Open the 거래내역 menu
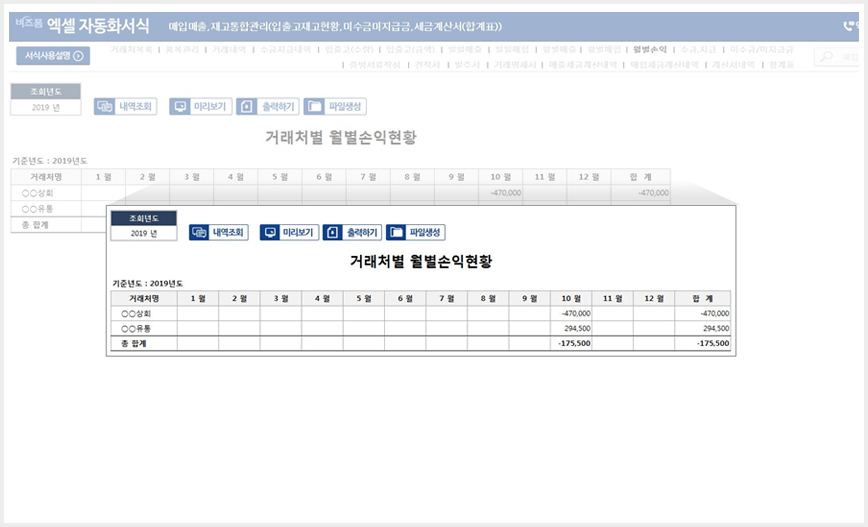The width and height of the screenshot is (868, 527). [229, 49]
